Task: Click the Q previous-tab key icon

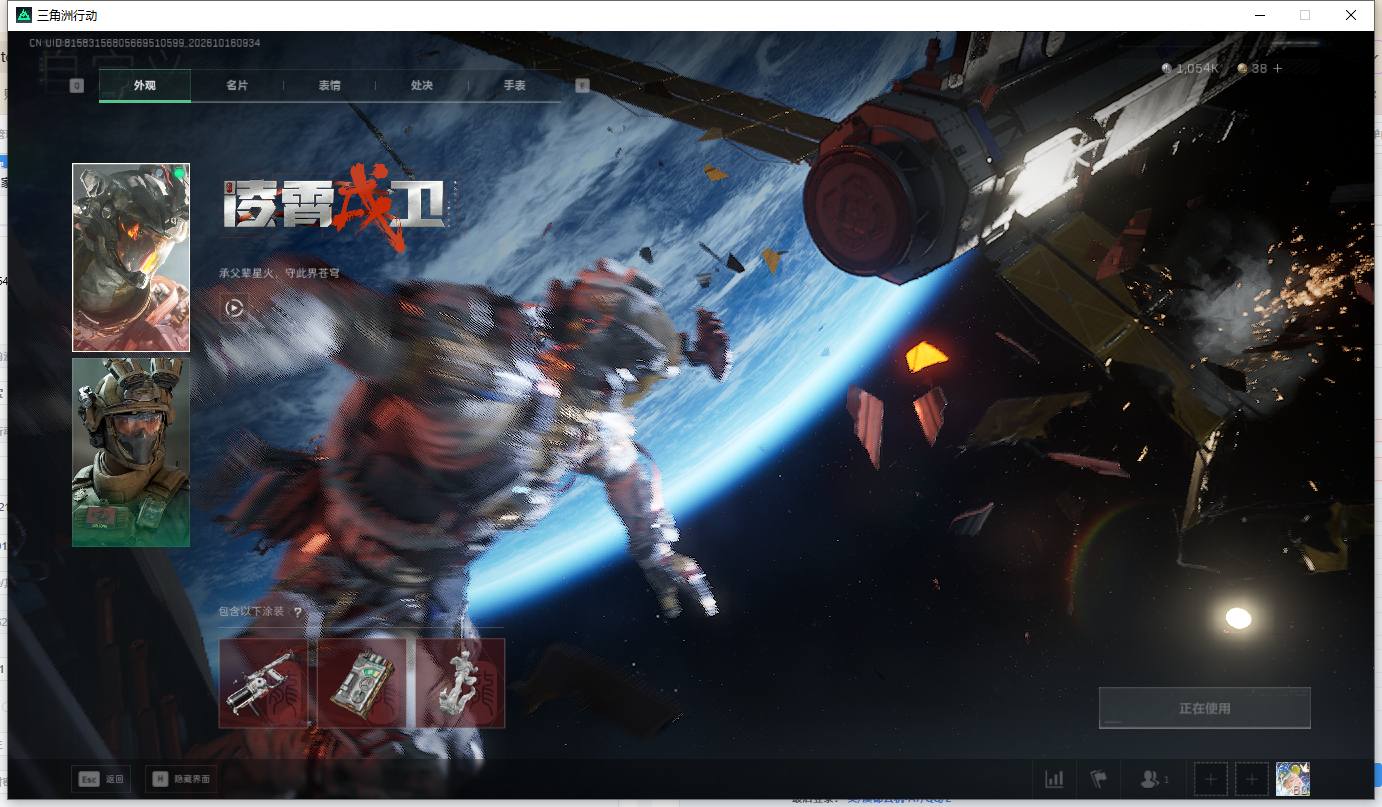Action: pyautogui.click(x=76, y=86)
